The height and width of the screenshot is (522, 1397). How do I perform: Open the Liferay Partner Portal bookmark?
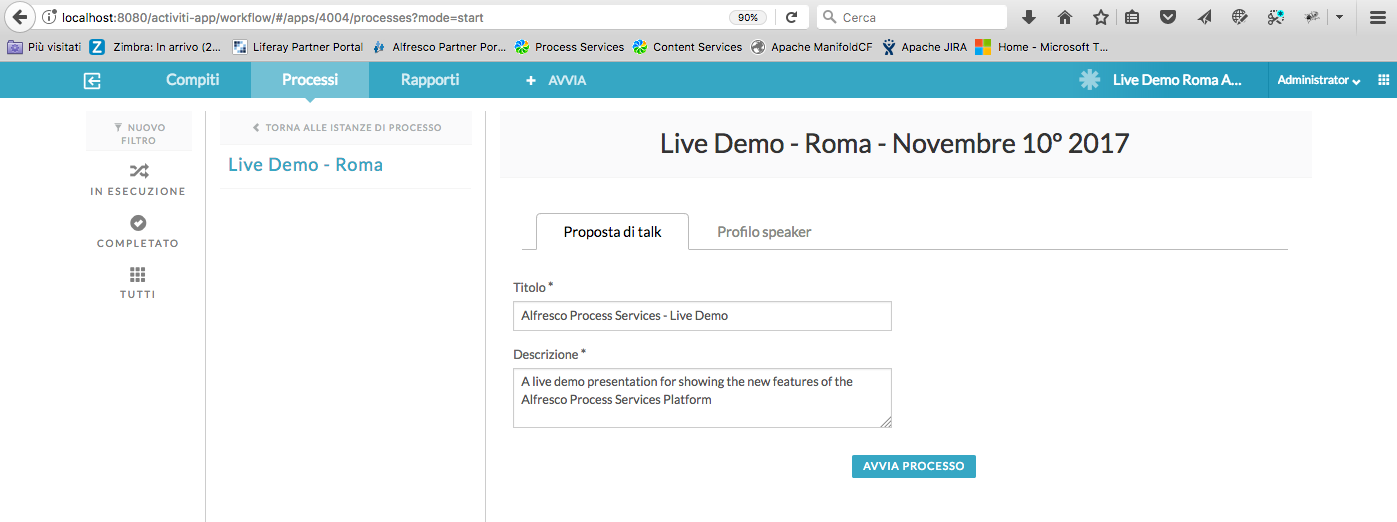point(298,47)
